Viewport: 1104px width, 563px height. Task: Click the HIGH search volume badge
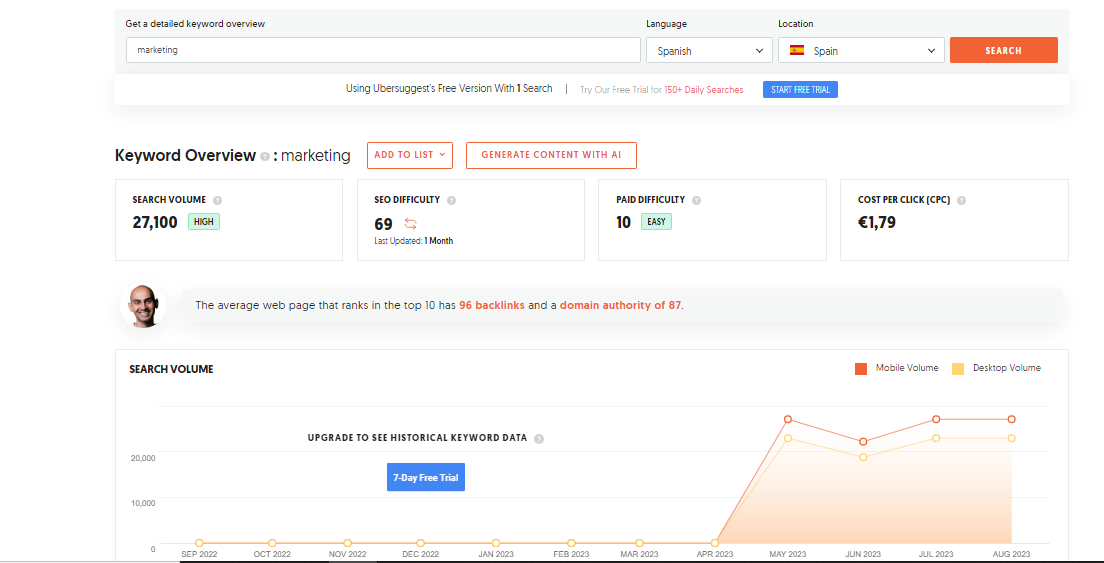[x=203, y=222]
